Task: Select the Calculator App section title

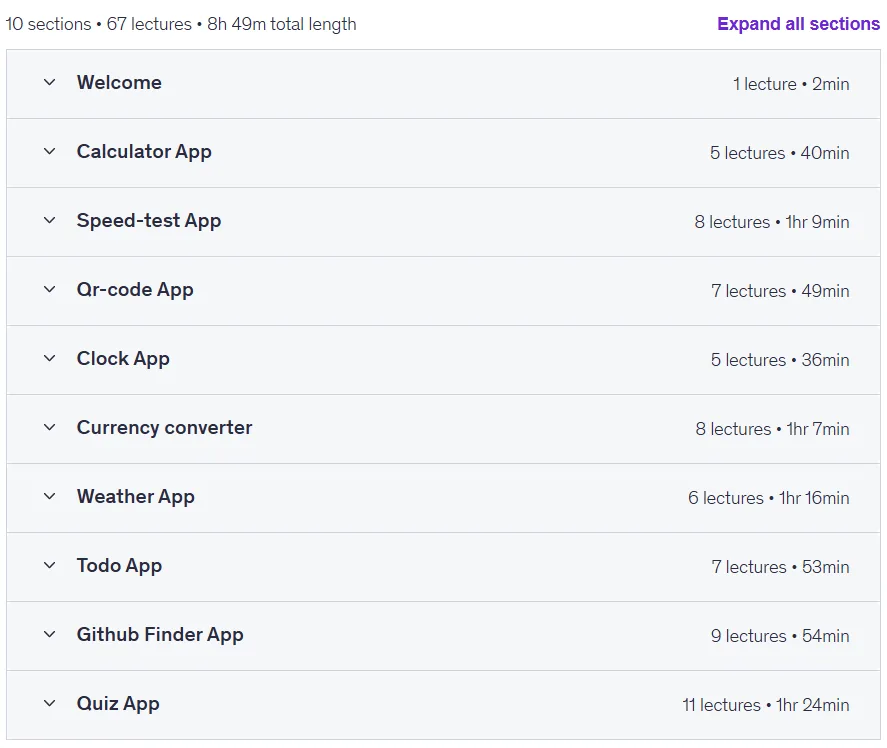Action: (x=144, y=152)
